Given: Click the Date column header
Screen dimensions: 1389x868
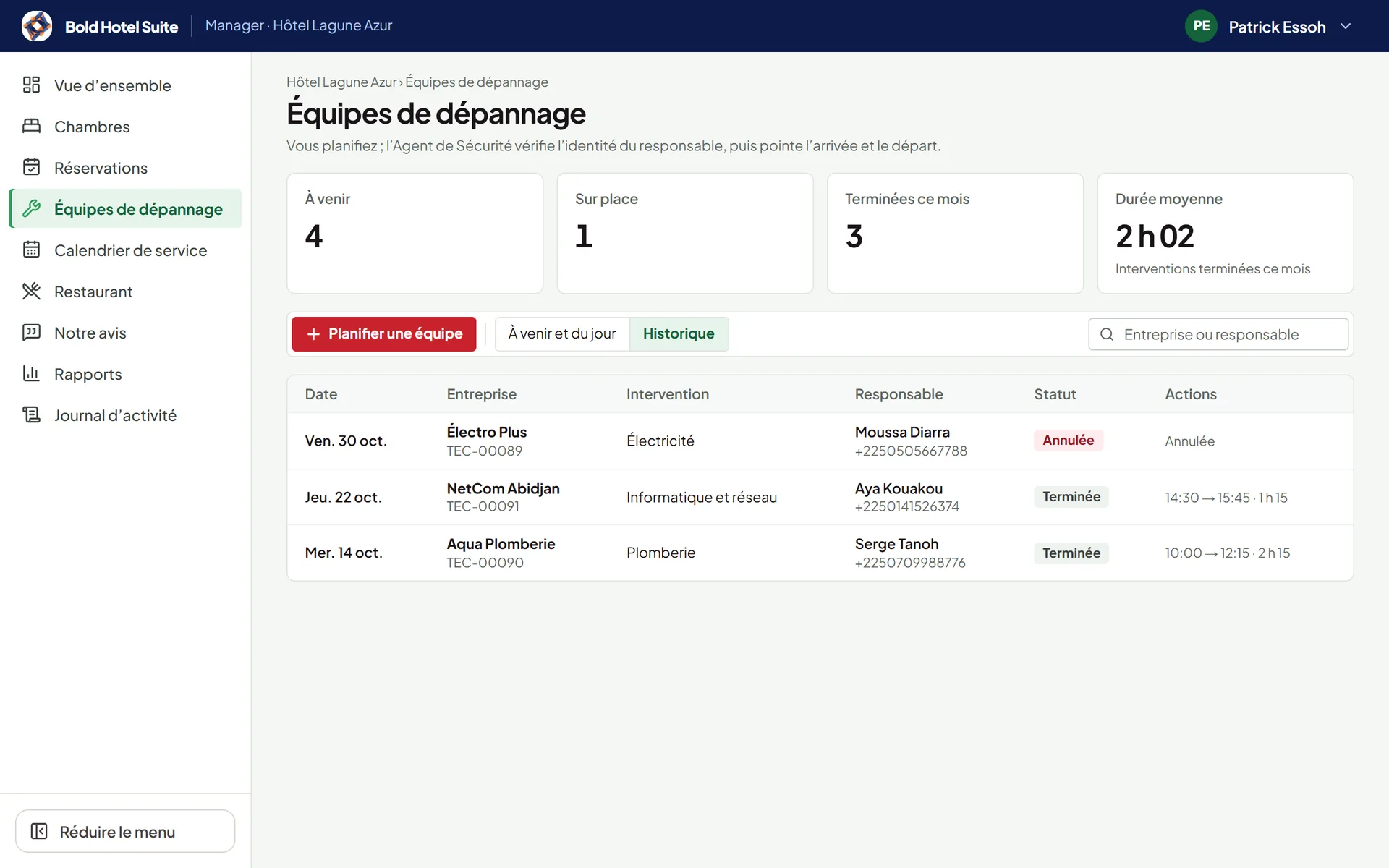Looking at the screenshot, I should (x=321, y=394).
